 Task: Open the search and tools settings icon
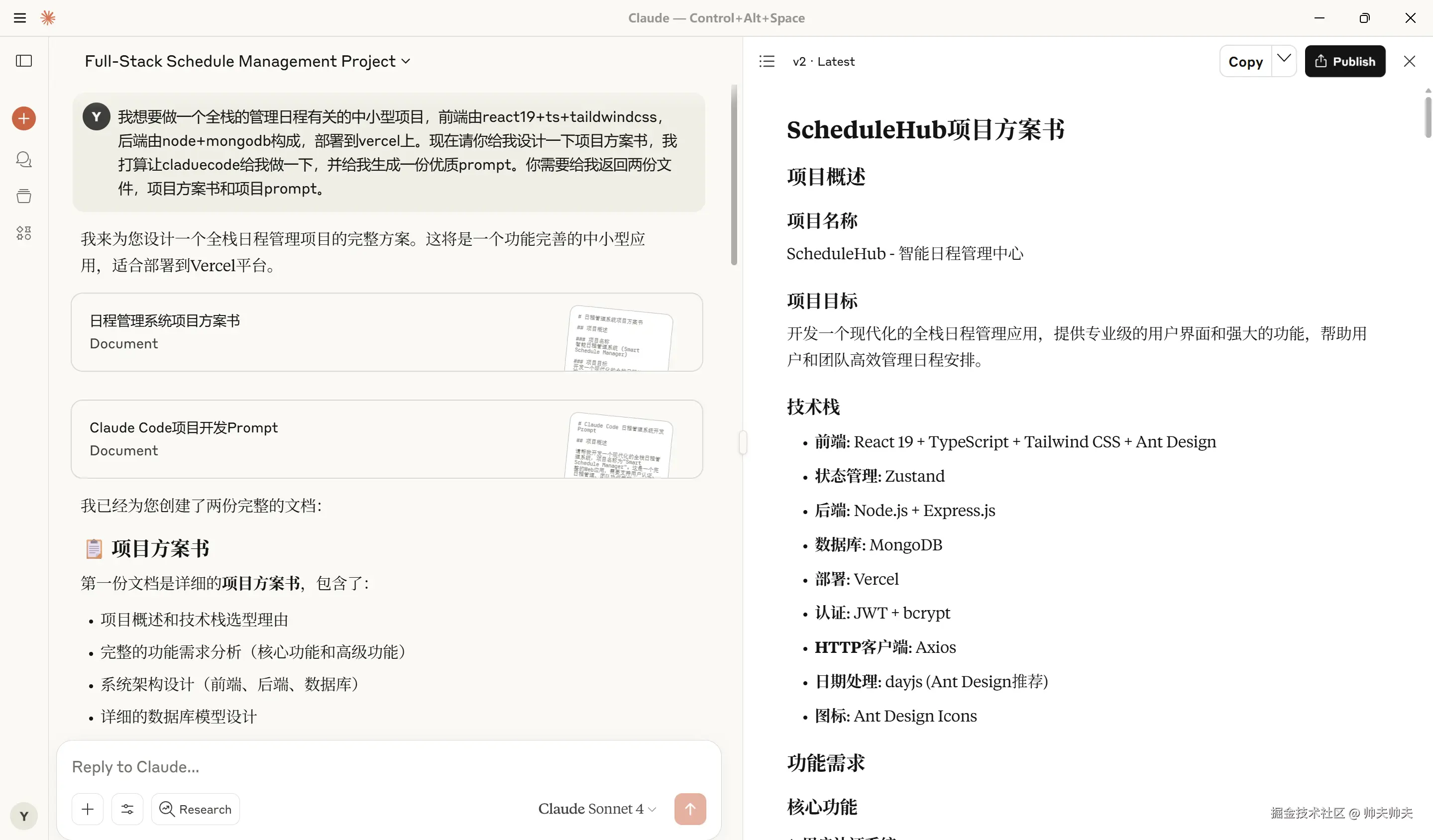pos(127,809)
